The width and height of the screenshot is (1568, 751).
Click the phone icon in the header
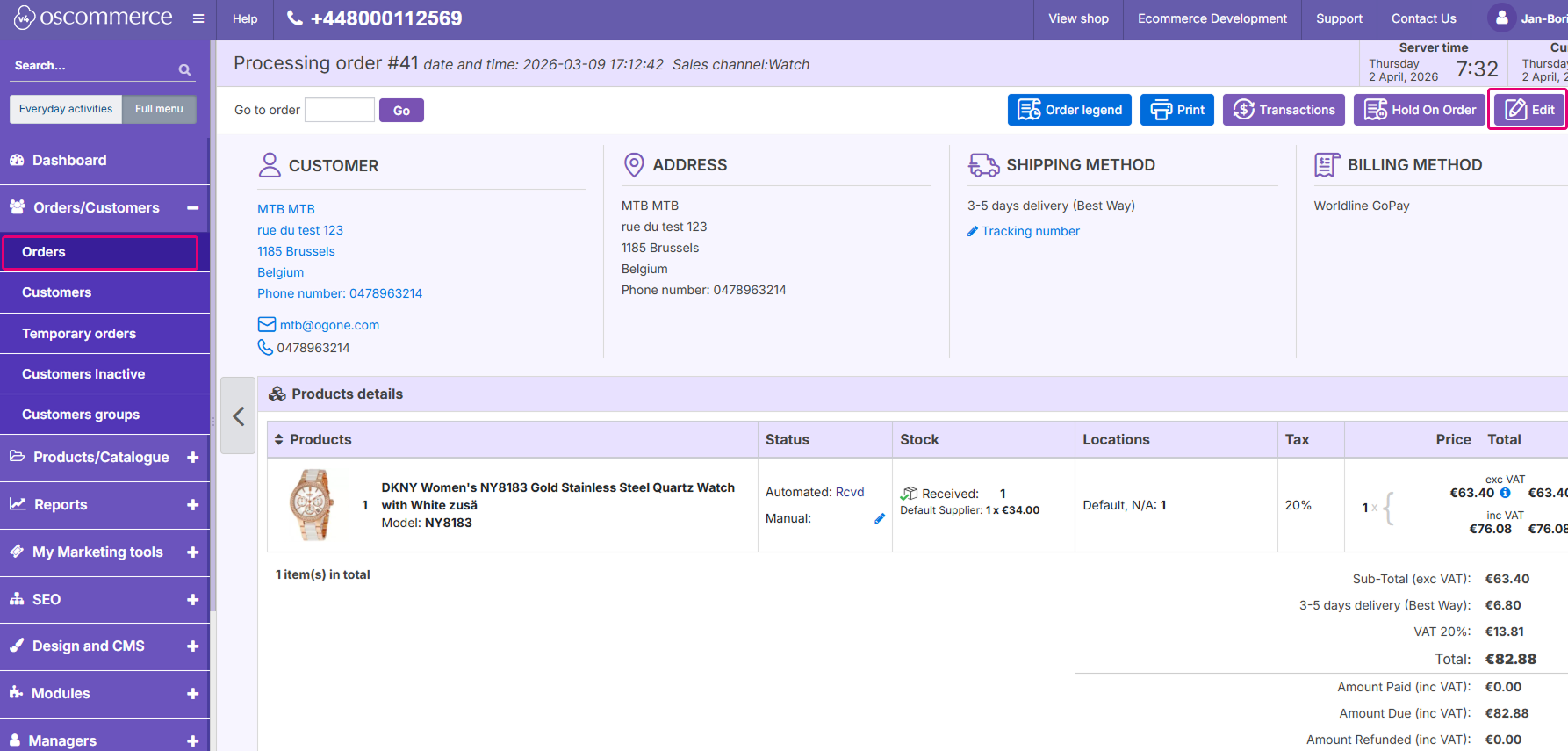tap(295, 18)
